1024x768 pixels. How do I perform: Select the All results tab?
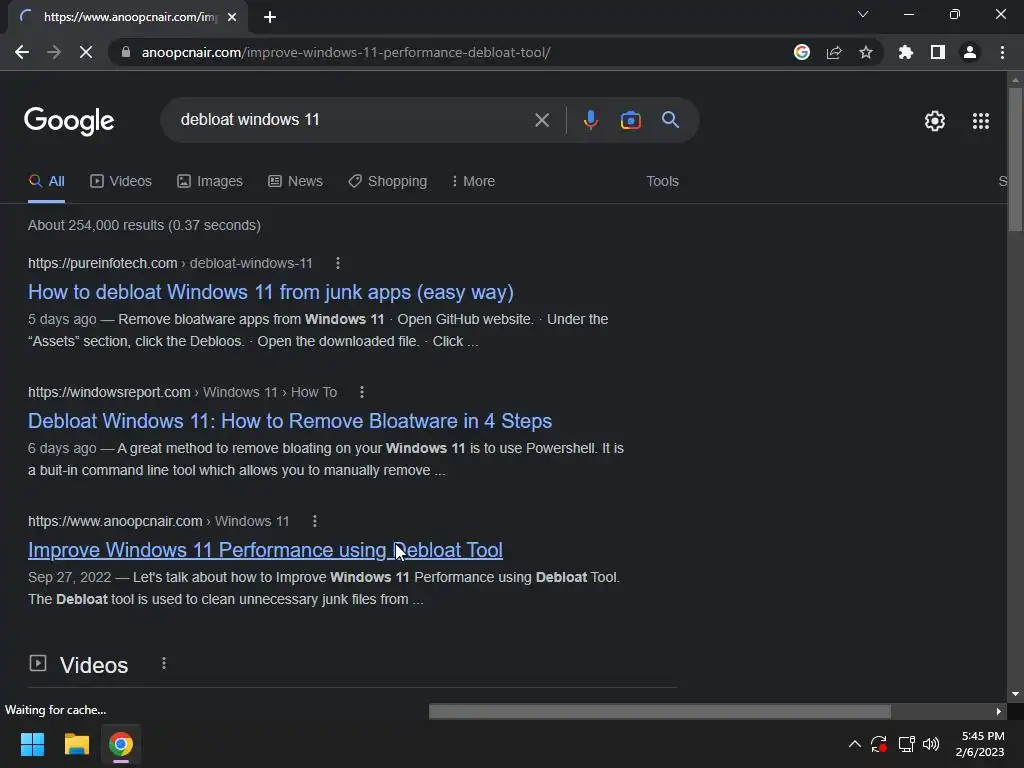tap(46, 182)
